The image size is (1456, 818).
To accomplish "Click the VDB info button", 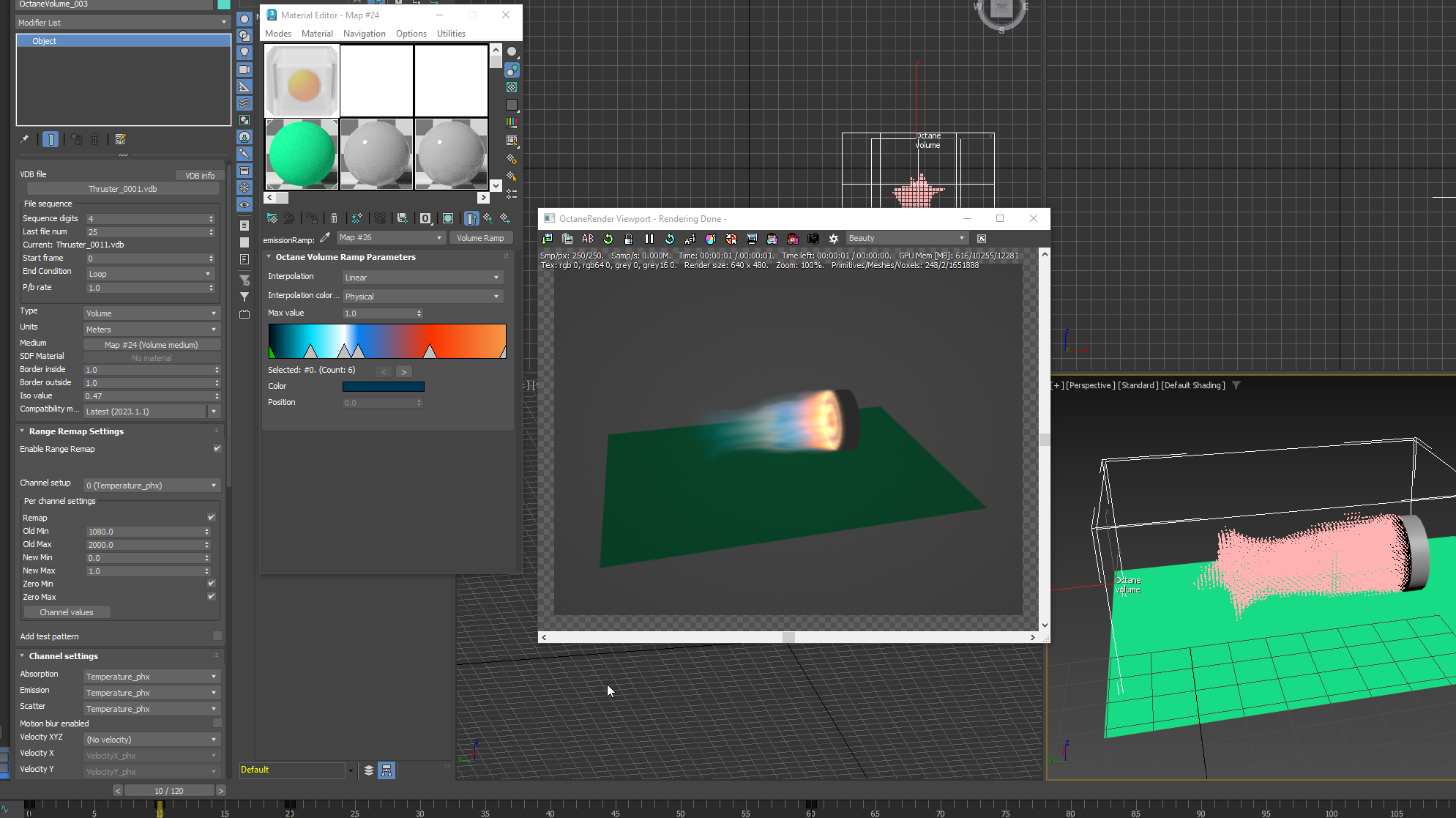I will (200, 176).
